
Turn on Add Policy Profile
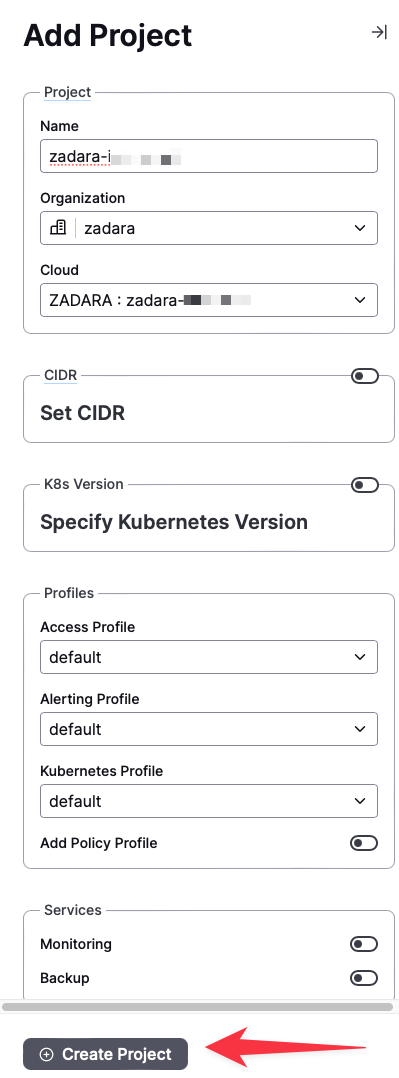[364, 843]
